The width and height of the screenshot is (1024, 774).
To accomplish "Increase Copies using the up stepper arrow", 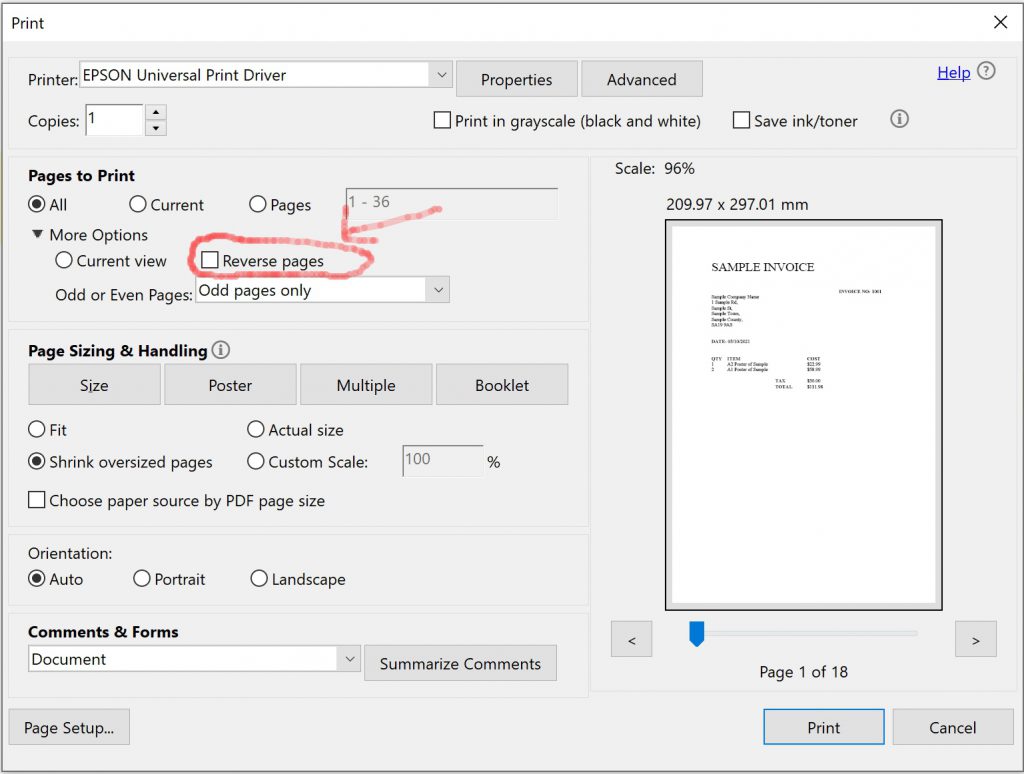I will click(x=156, y=113).
